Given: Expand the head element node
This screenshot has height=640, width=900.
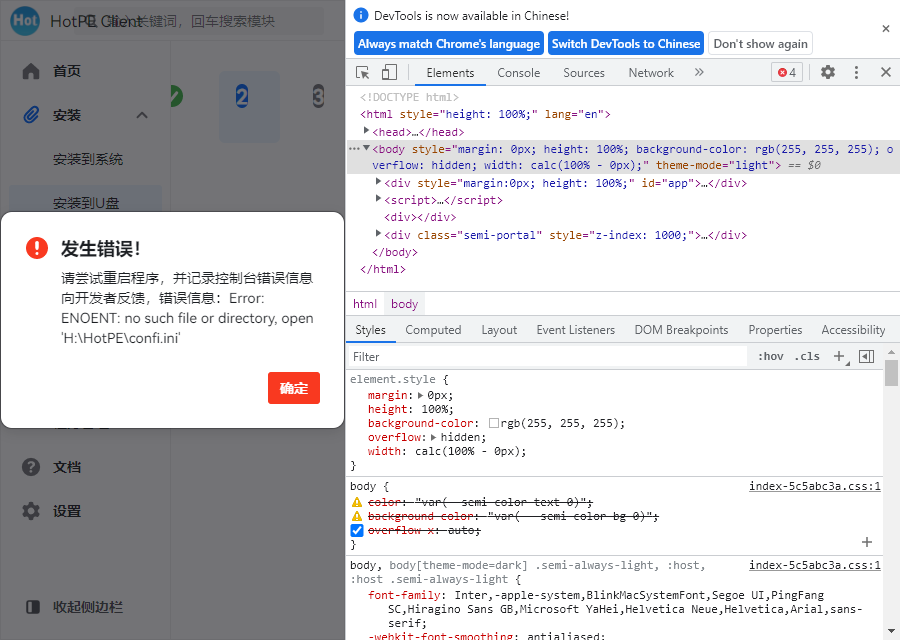Looking at the screenshot, I should pyautogui.click(x=367, y=132).
